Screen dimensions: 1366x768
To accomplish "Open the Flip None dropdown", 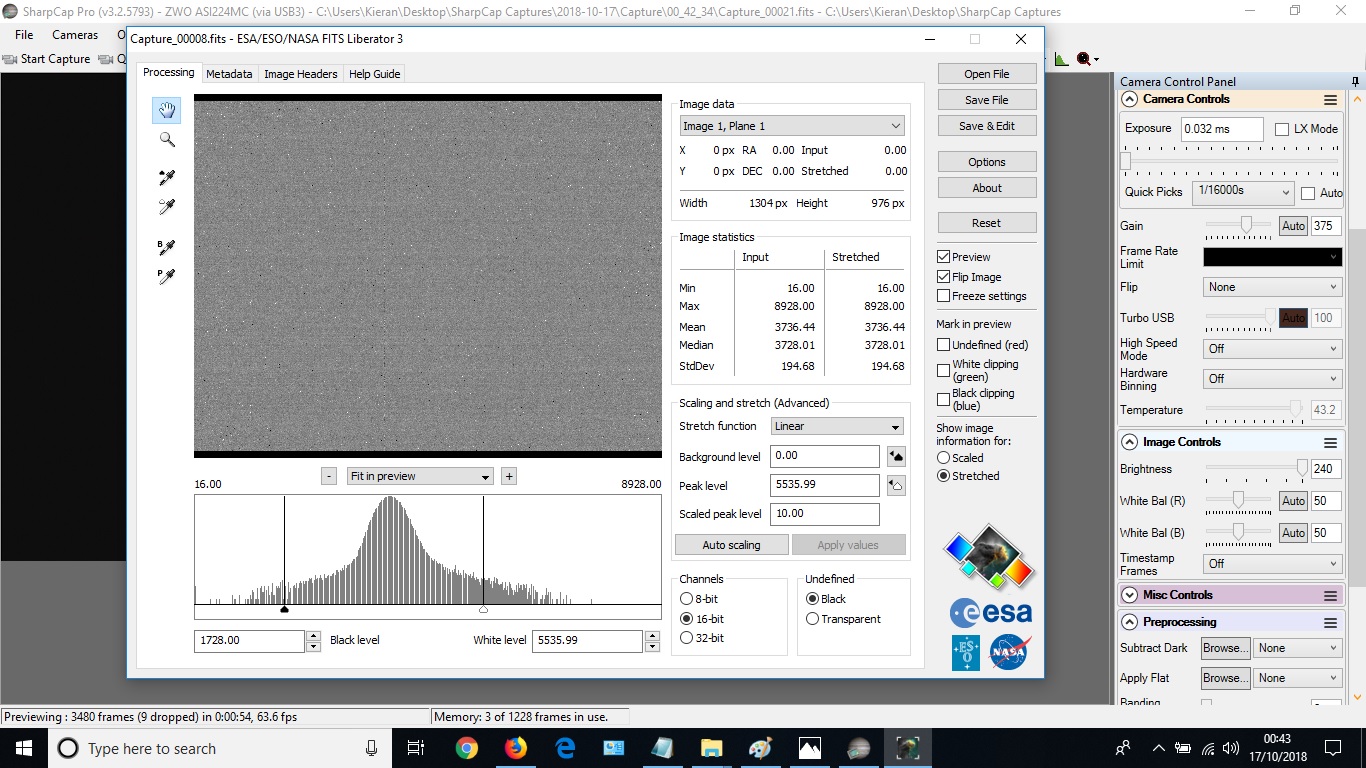I will [1272, 287].
